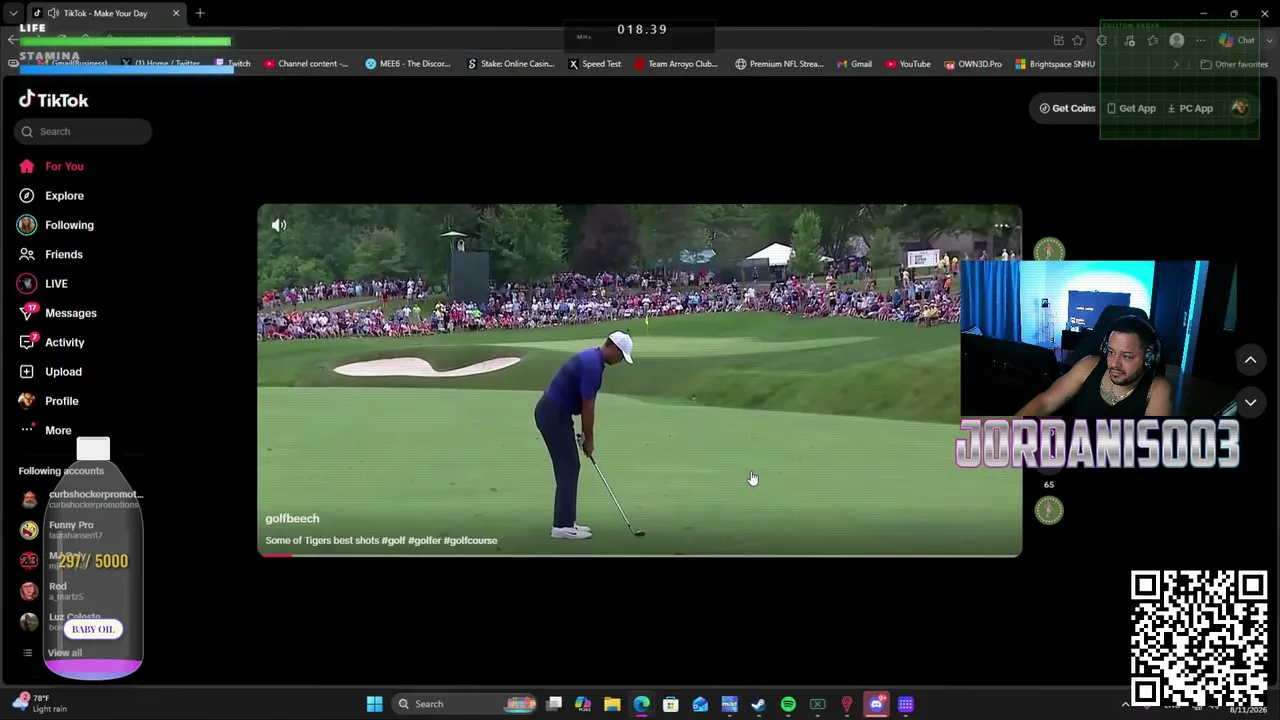Open the weather widget showing Light rain
Viewport: 1280px width, 720px height.
pyautogui.click(x=40, y=703)
